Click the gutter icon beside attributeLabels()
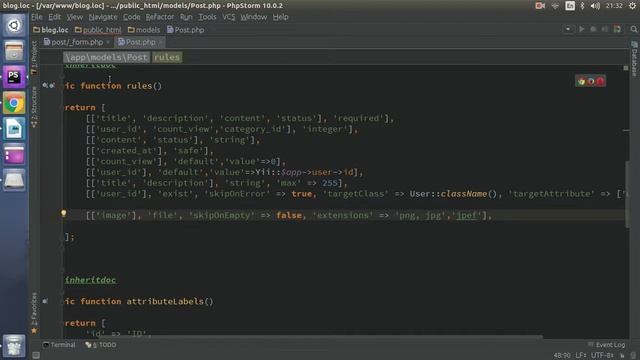This screenshot has height=360, width=640. coord(45,301)
